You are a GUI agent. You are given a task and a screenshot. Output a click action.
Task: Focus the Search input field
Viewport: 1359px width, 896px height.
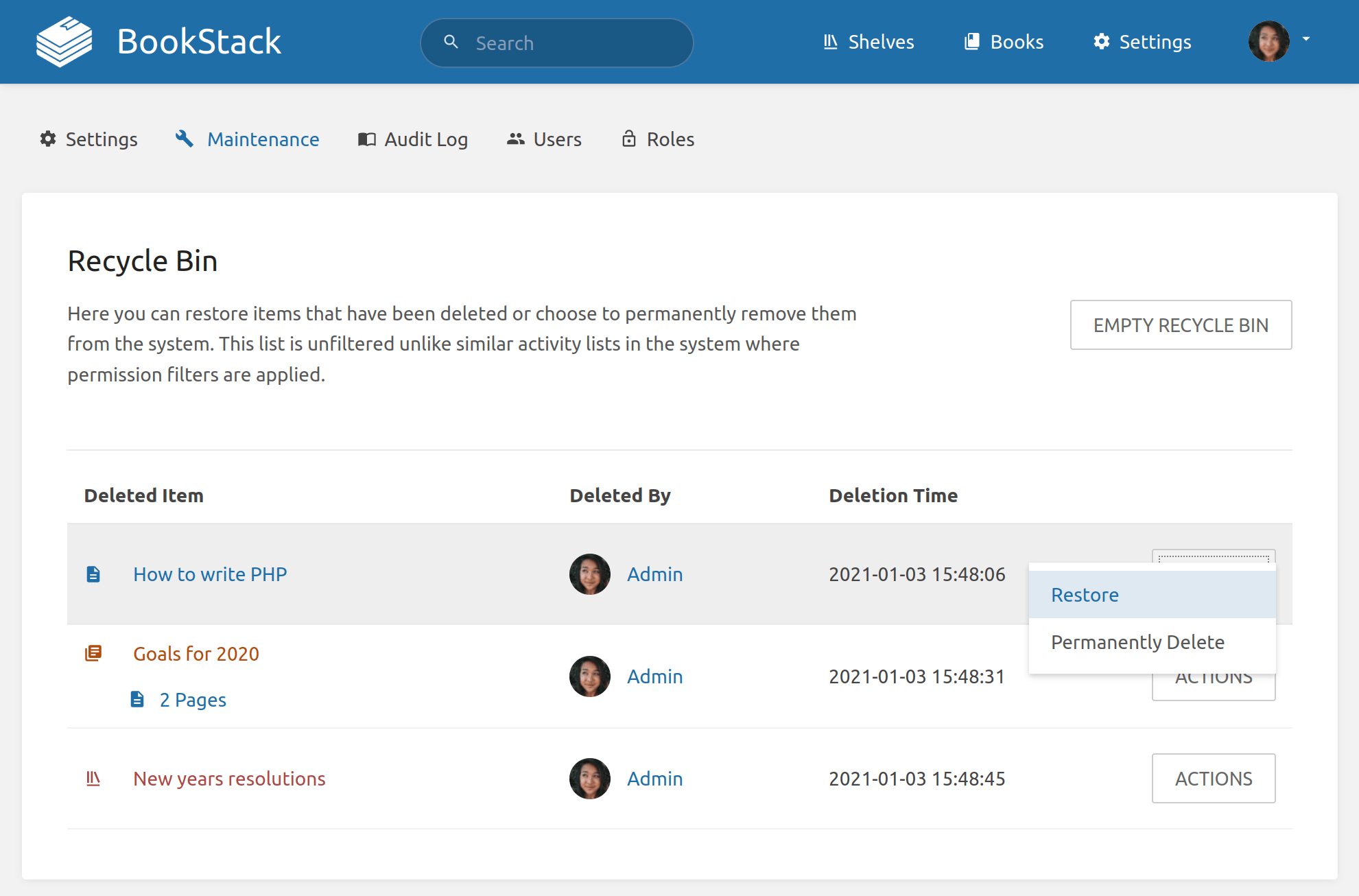pos(556,43)
